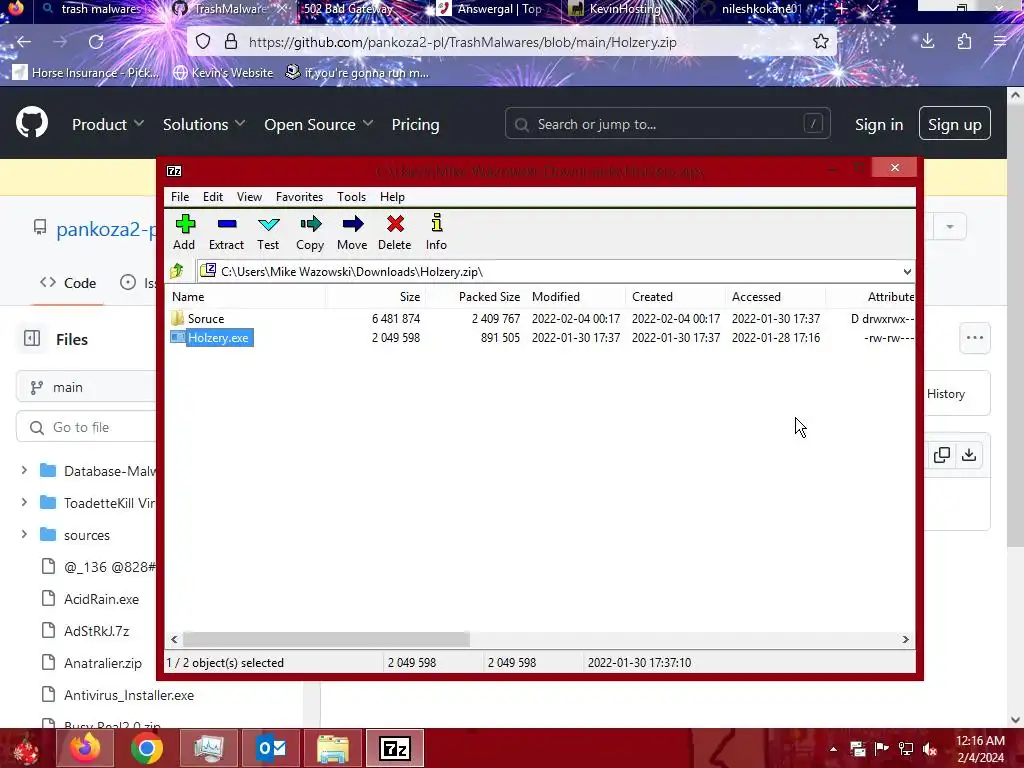
Task: Open the Edit menu in 7-Zip
Action: pyautogui.click(x=213, y=197)
